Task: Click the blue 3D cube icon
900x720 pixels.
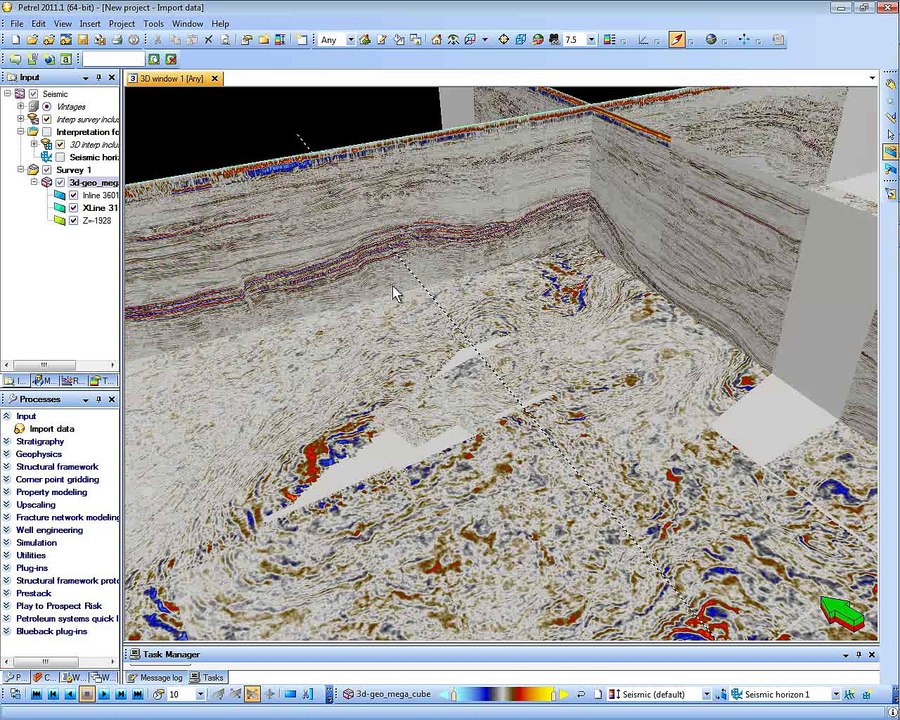Action: tap(521, 40)
